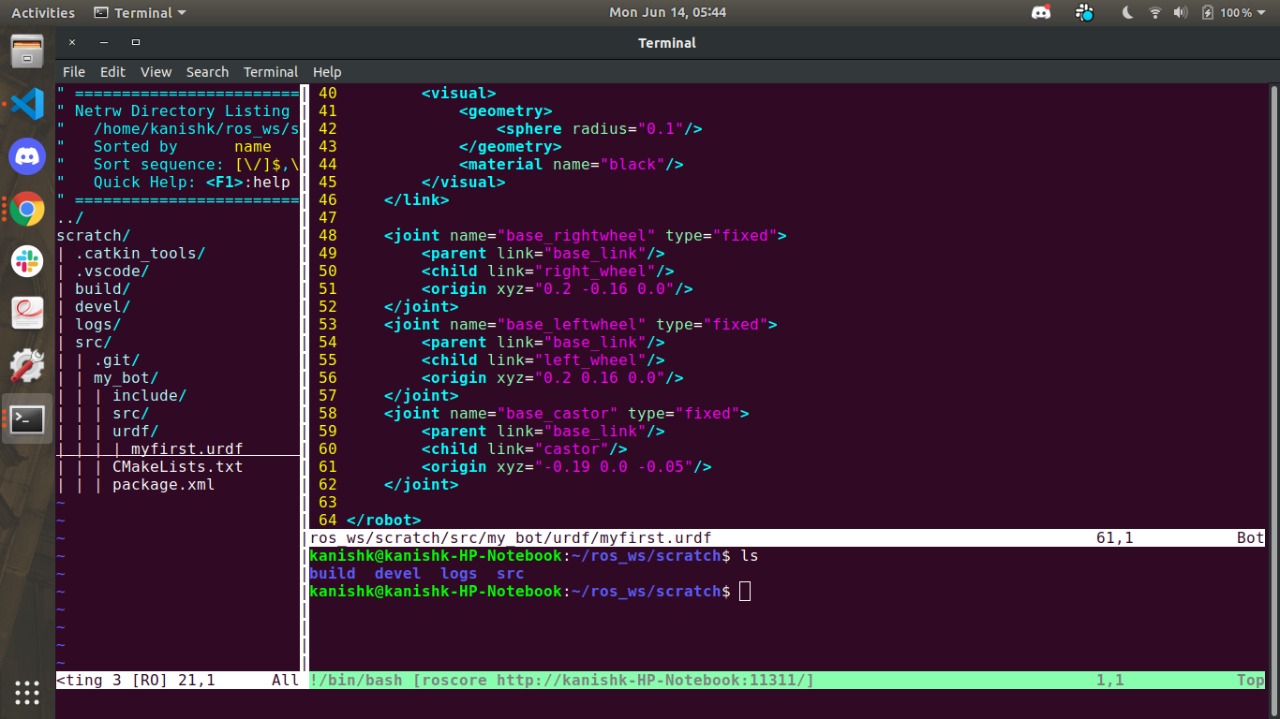This screenshot has width=1280, height=719.
Task: Click the Slack icon in the system tray
Action: pyautogui.click(x=1085, y=12)
